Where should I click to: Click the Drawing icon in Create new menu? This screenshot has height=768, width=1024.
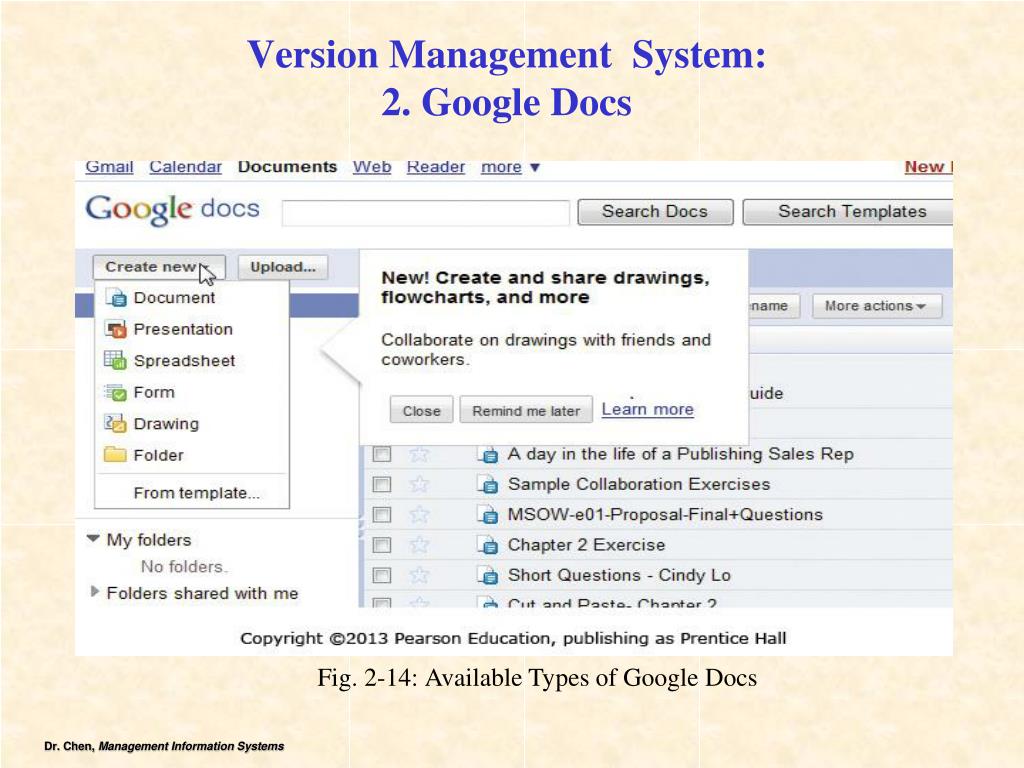coord(116,424)
